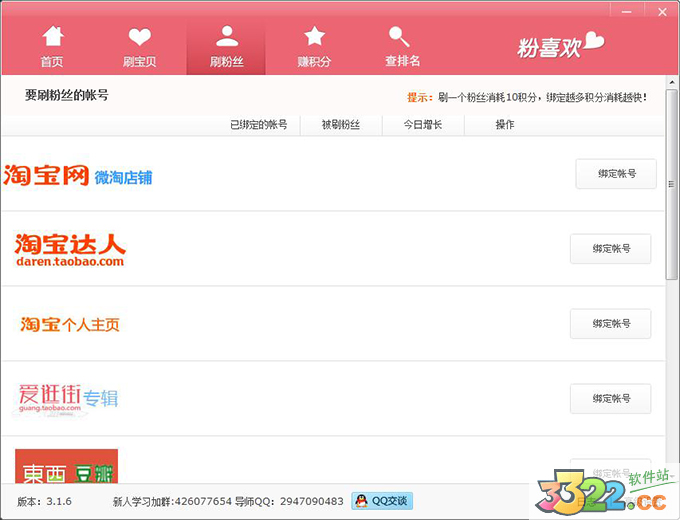Open the 刷宝贝 heart tab

pyautogui.click(x=139, y=46)
